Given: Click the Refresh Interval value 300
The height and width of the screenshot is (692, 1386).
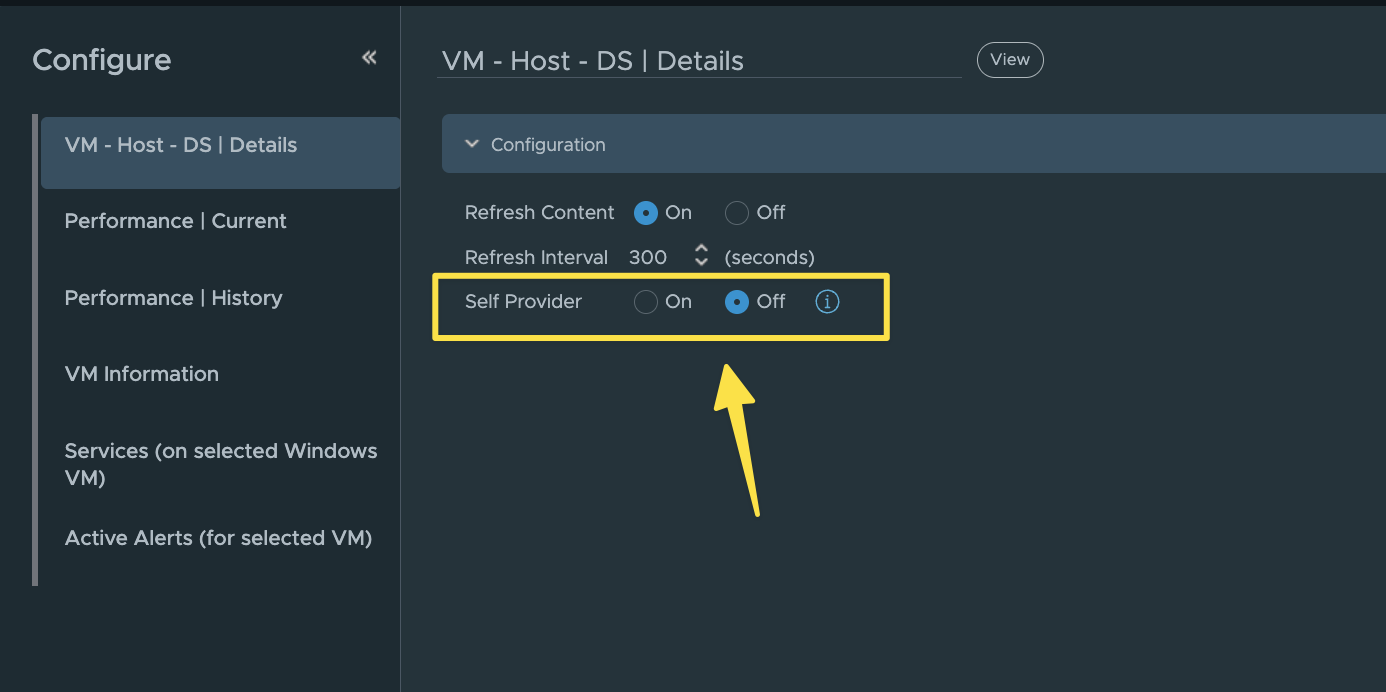Looking at the screenshot, I should pos(648,257).
